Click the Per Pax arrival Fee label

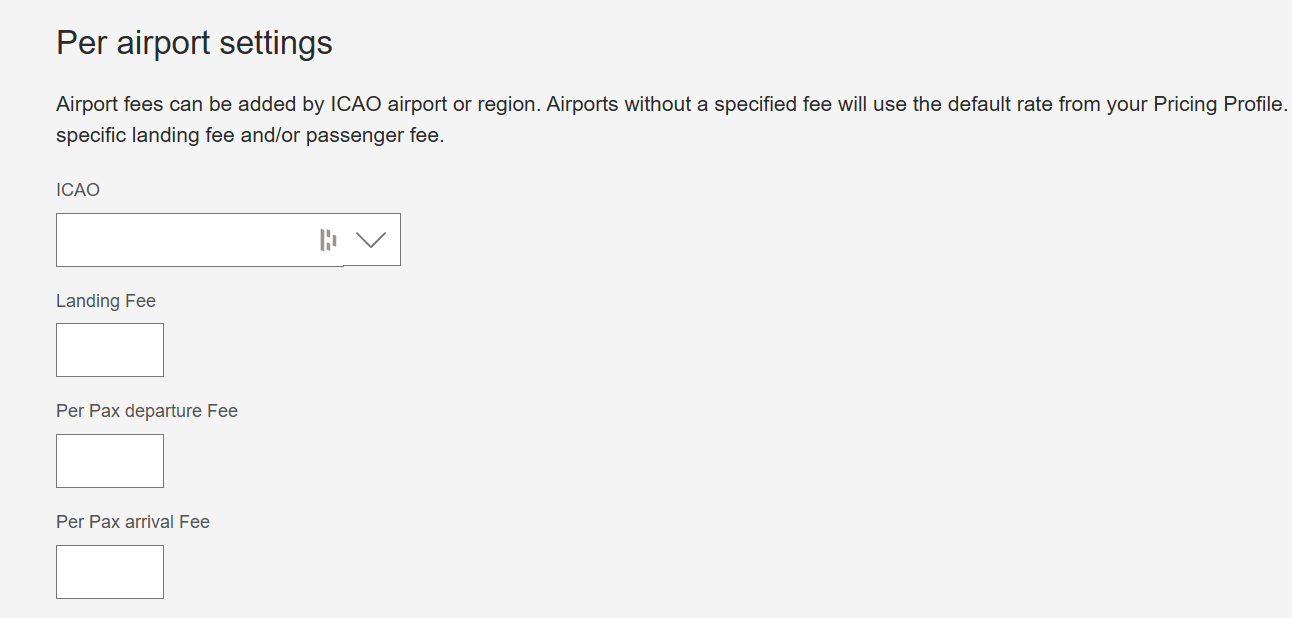tap(133, 522)
